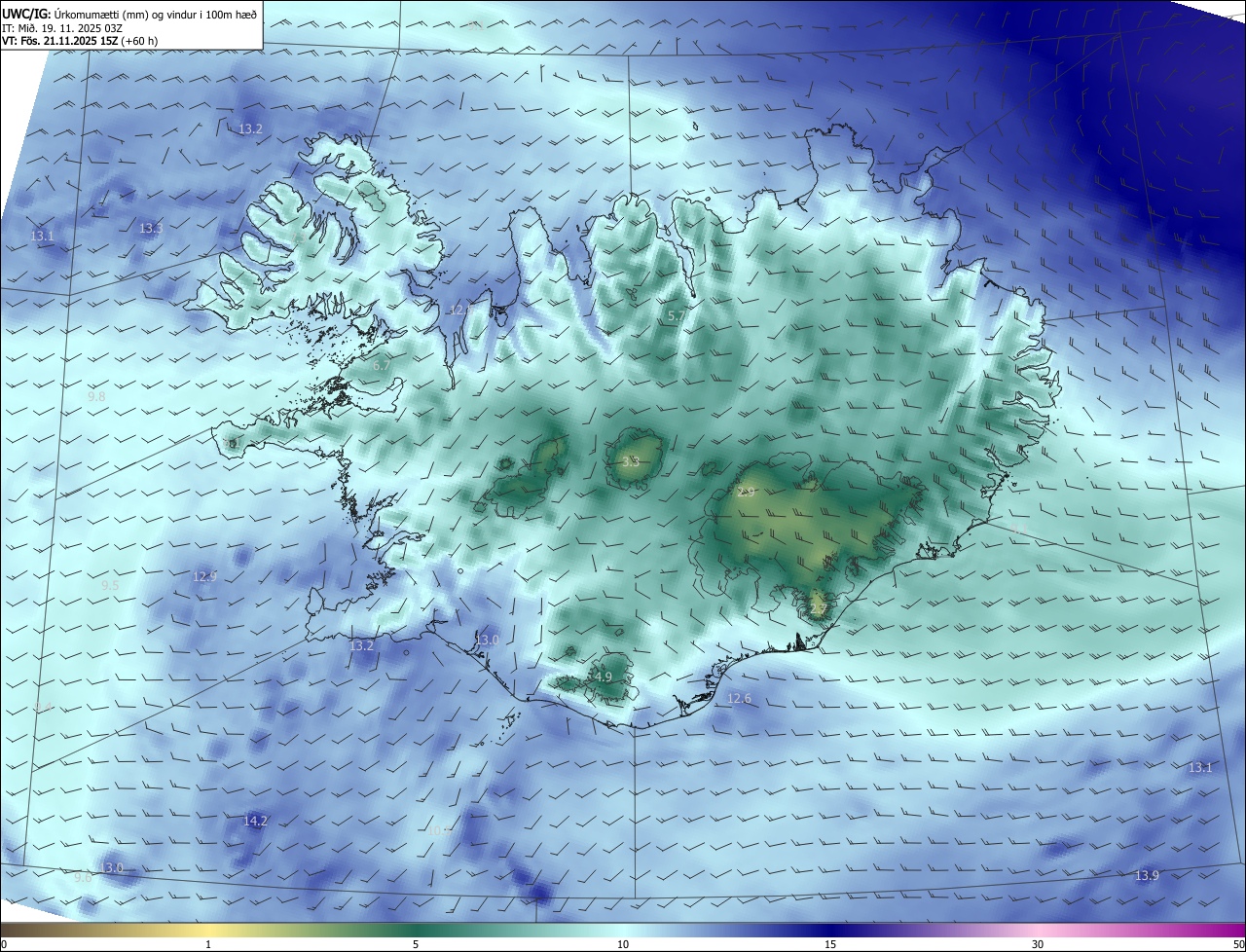
Task: Click the 14.2 value label on the map
Action: [x=255, y=822]
